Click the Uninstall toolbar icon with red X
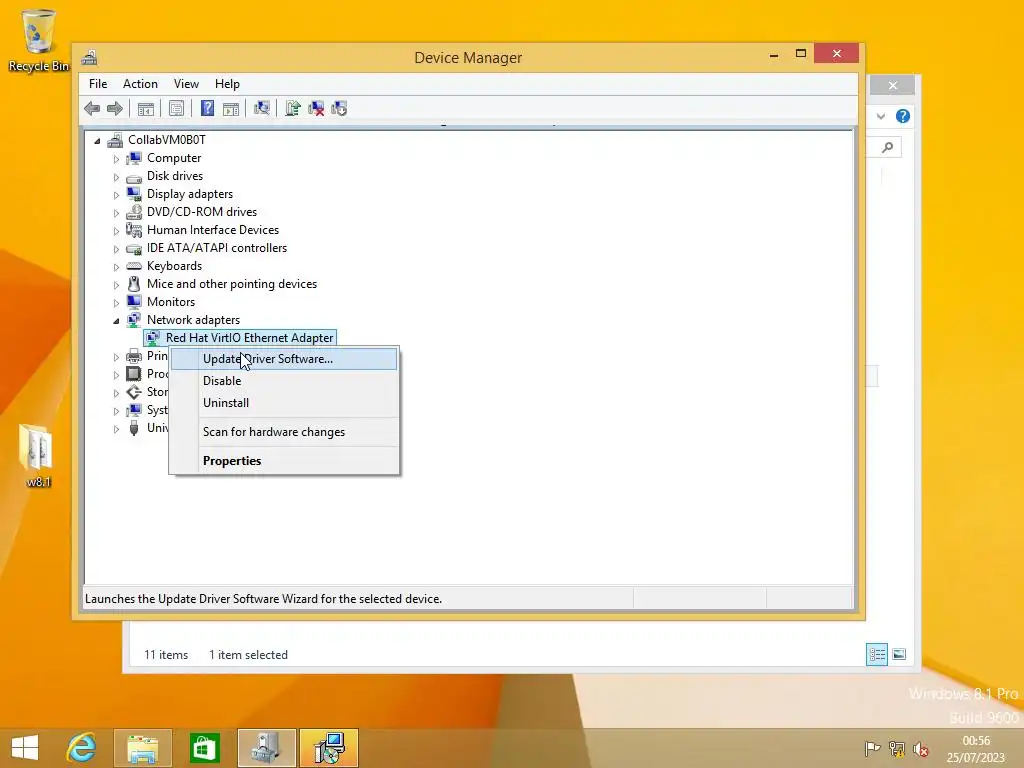 [x=316, y=108]
